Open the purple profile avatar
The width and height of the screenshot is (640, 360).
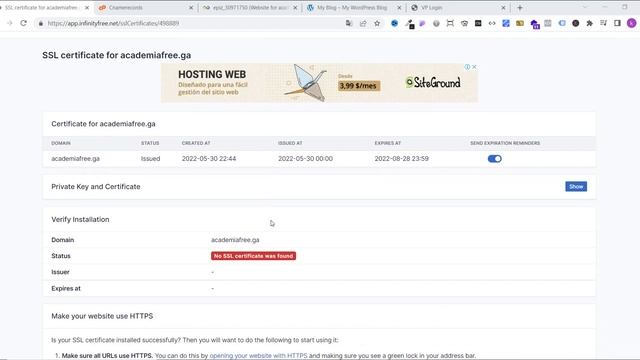pyautogui.click(x=631, y=23)
